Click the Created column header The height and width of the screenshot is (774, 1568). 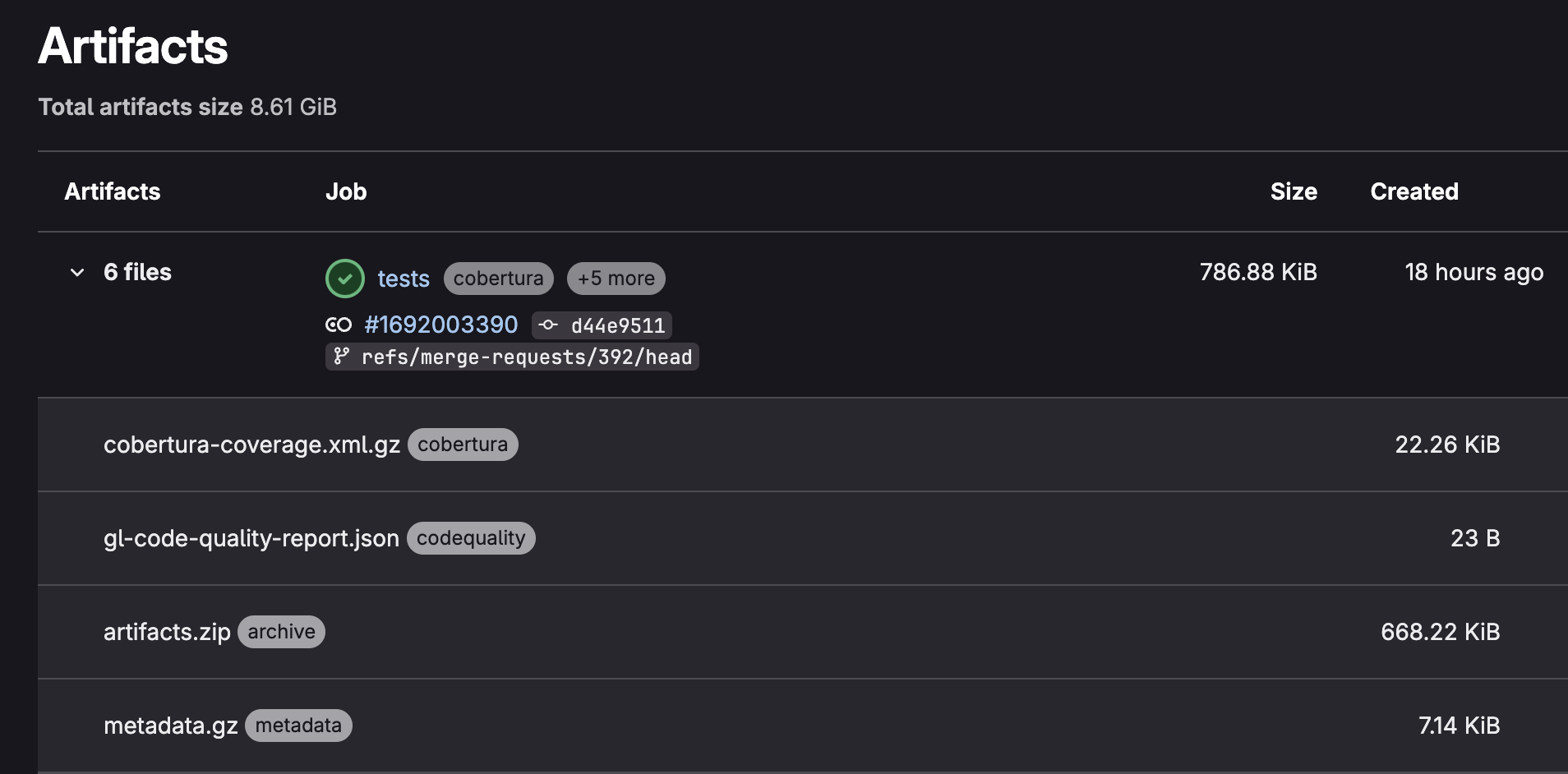[1414, 191]
